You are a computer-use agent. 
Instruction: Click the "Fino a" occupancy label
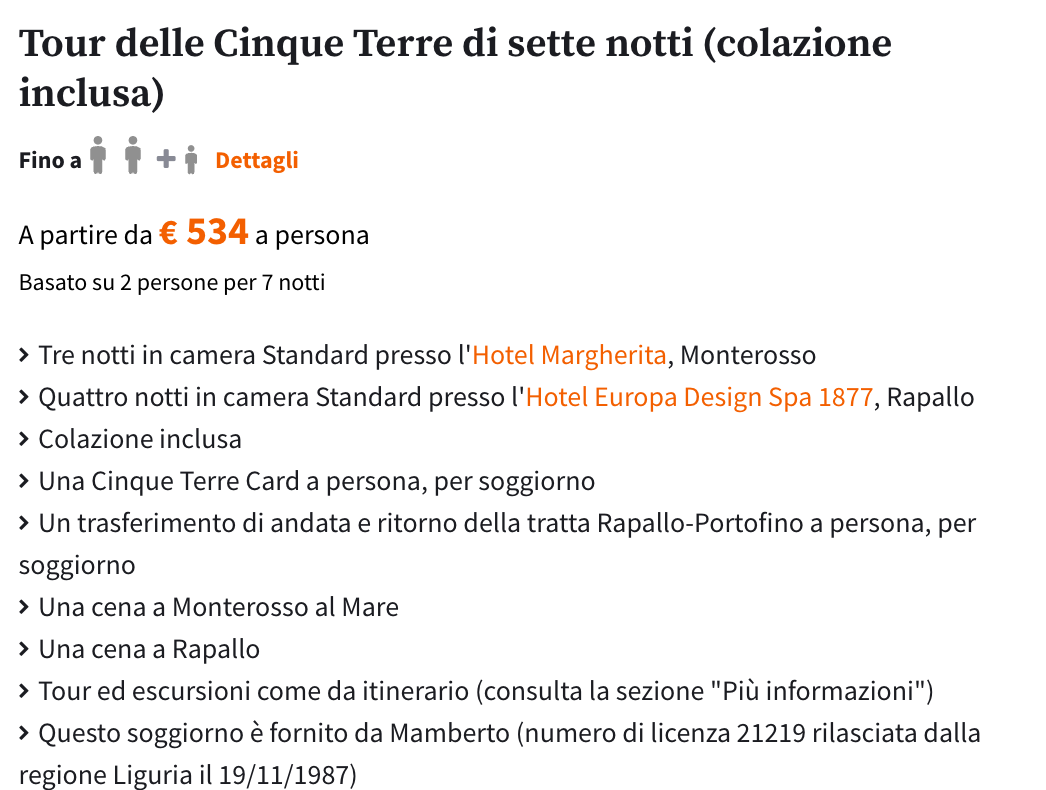click(x=50, y=160)
